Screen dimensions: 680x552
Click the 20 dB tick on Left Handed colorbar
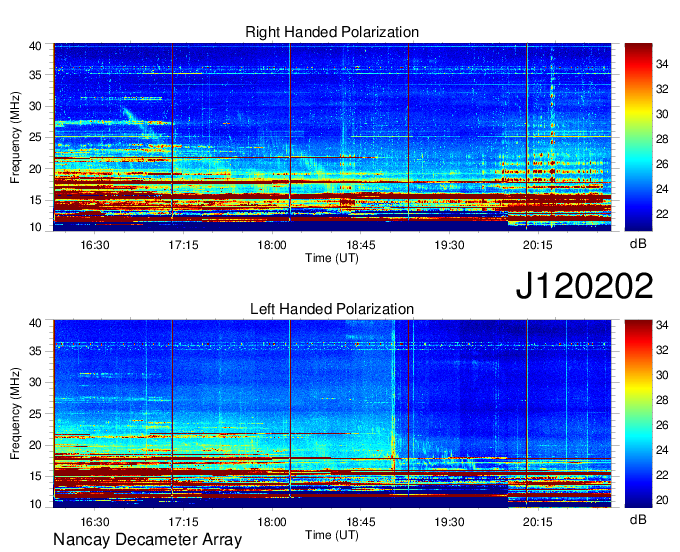coord(662,500)
